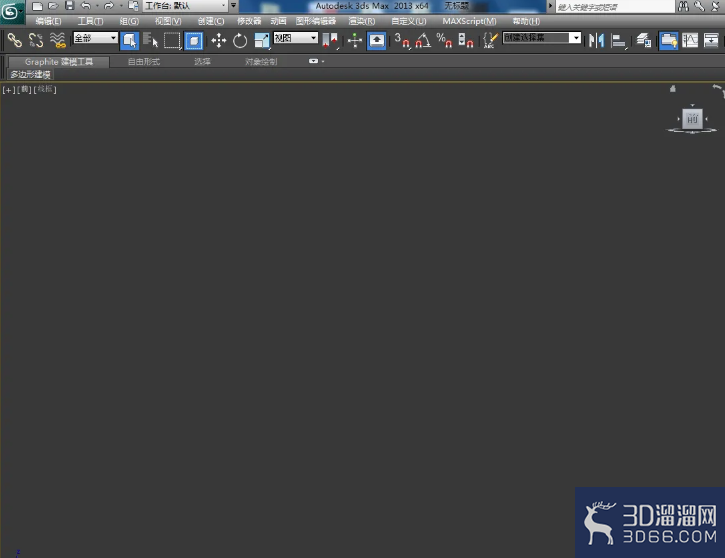Switch to the 选择 ribbon tab
Screen dimensions: 725x558
coord(202,62)
